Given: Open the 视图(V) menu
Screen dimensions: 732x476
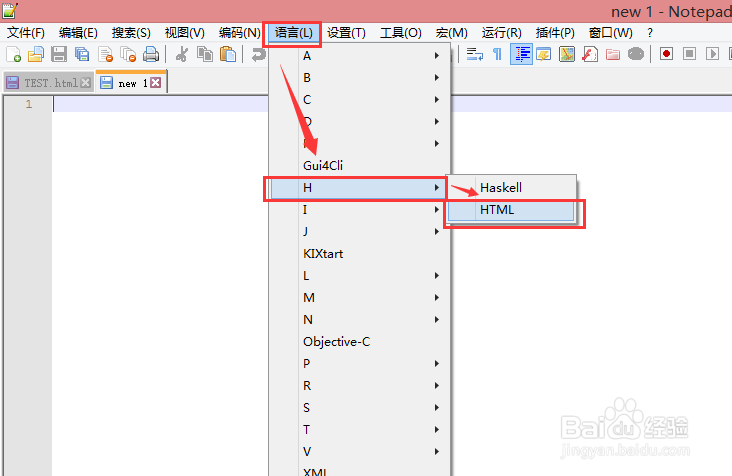Looking at the screenshot, I should pos(184,33).
